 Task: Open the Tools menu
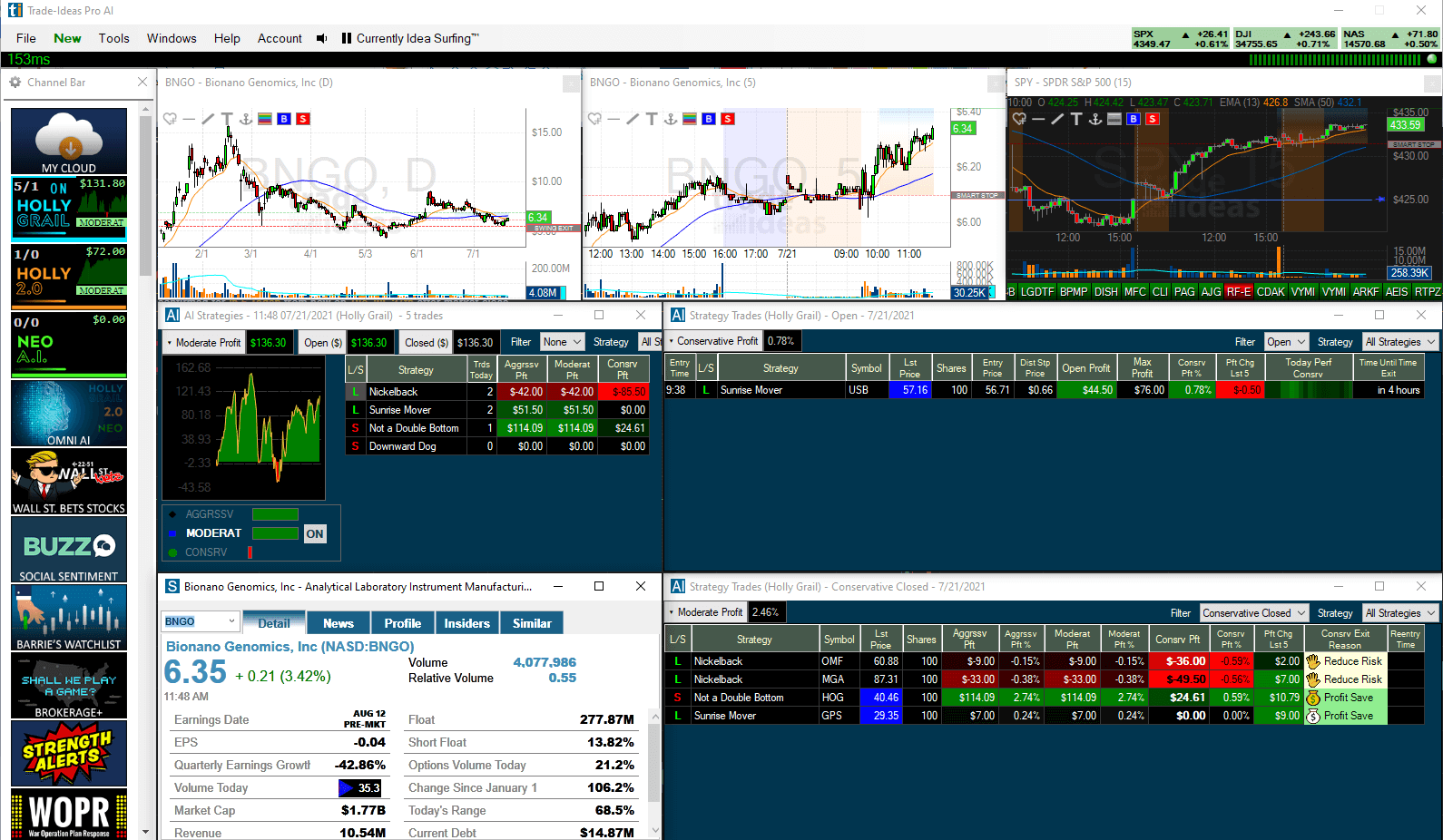tap(114, 38)
